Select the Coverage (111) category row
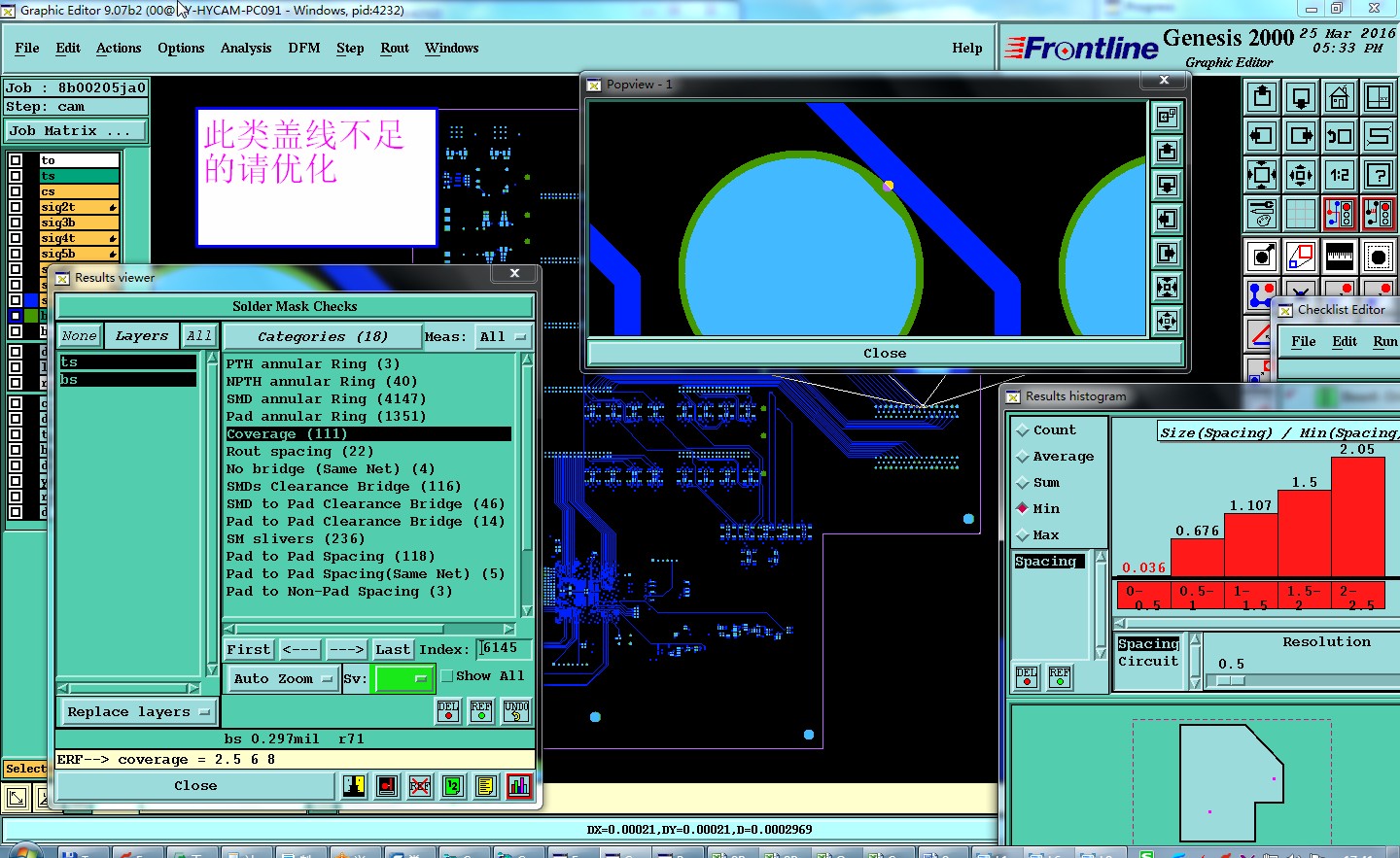Viewport: 1400px width, 858px height. click(x=368, y=433)
